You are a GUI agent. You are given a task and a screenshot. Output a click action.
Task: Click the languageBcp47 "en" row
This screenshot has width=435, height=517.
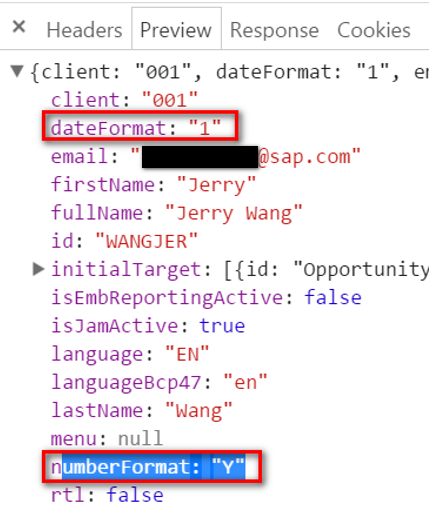point(159,382)
